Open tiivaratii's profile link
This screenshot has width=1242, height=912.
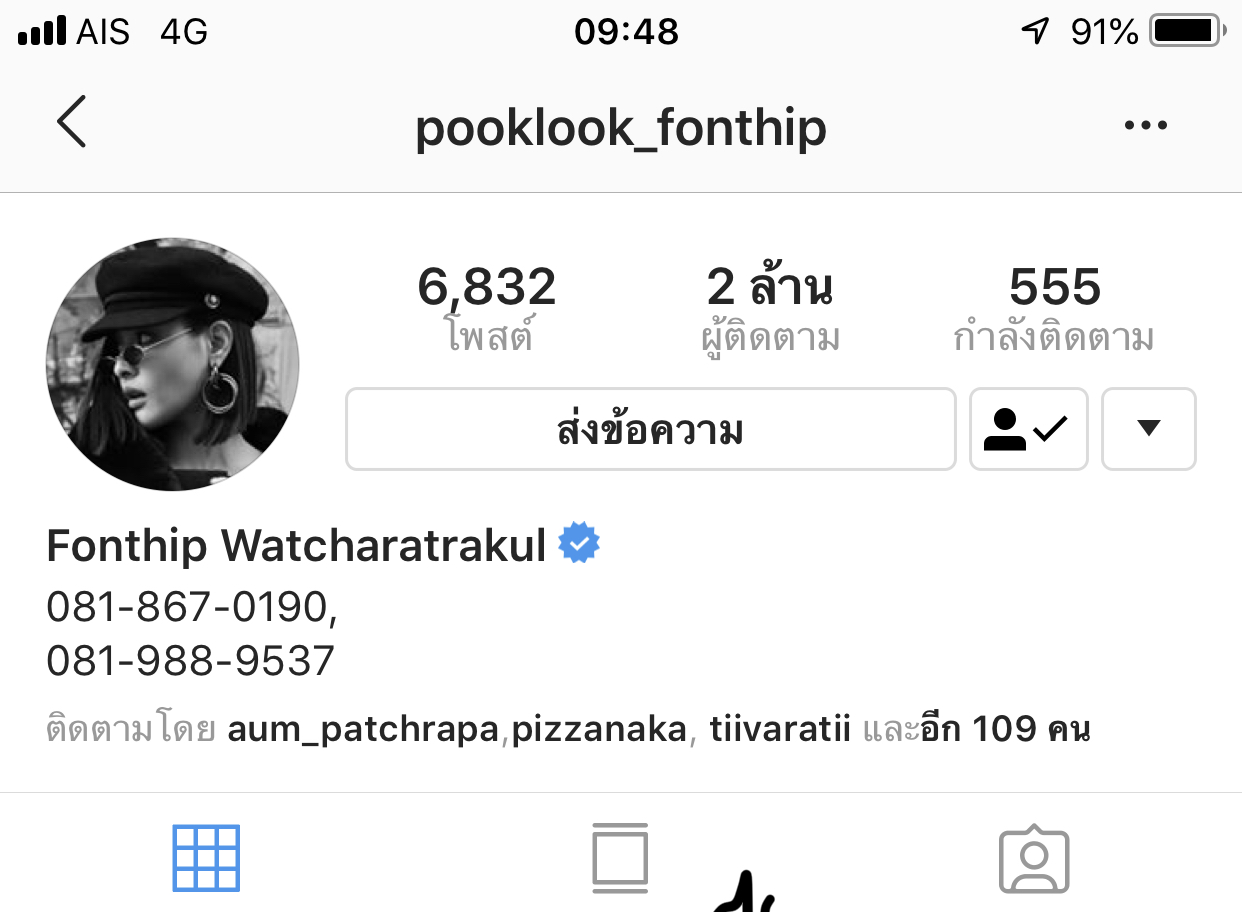click(x=780, y=730)
